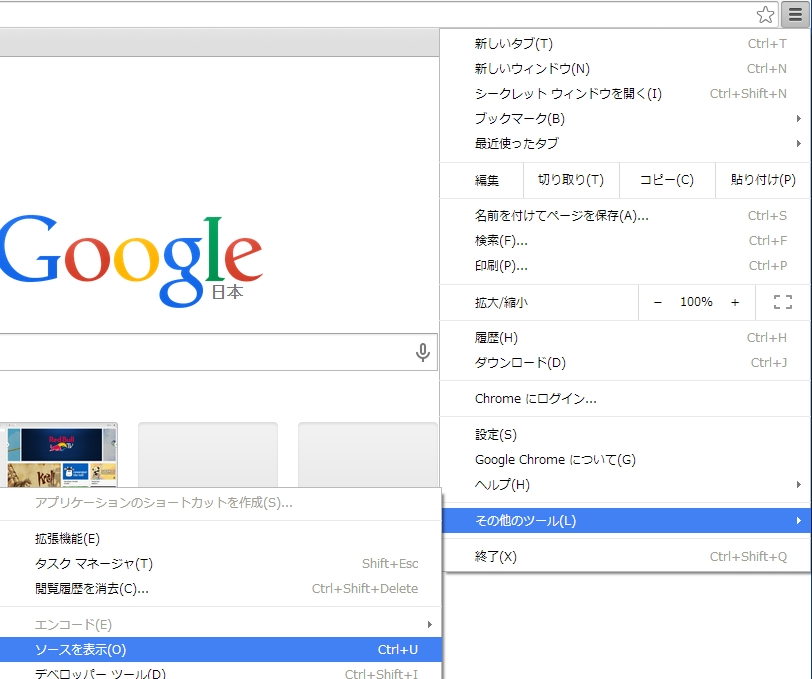
Task: Open 新しいタブ(T) menu item
Action: [626, 44]
